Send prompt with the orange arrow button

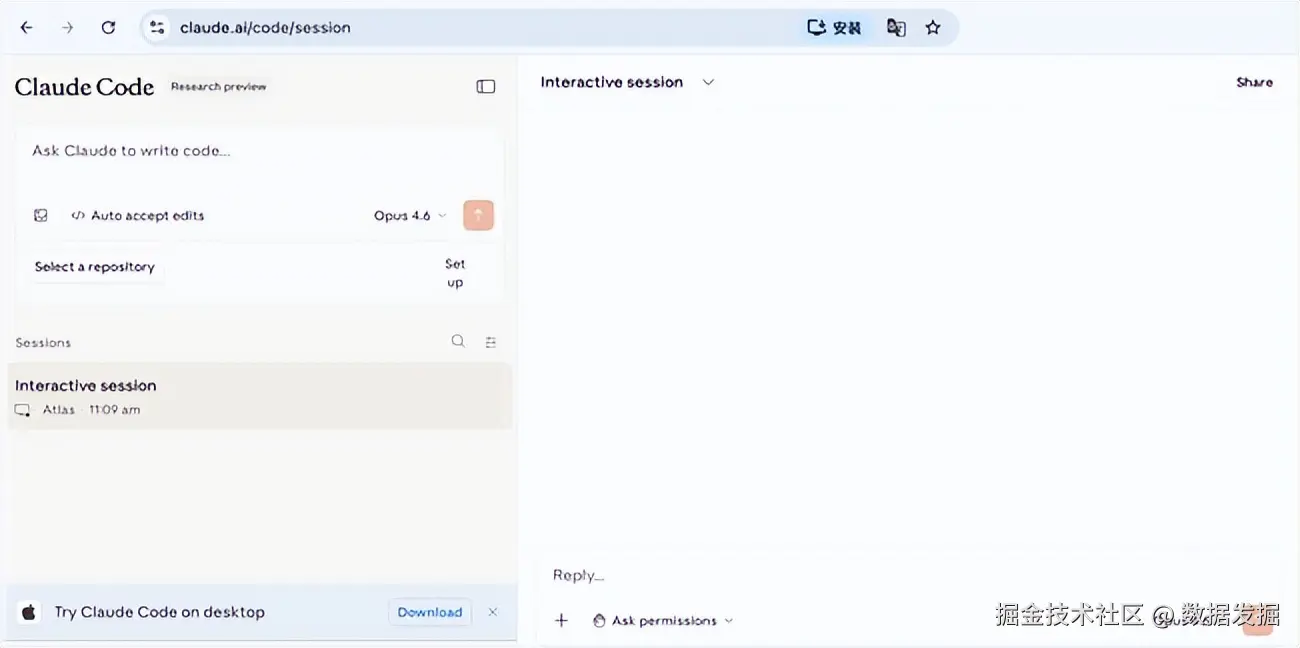[478, 215]
